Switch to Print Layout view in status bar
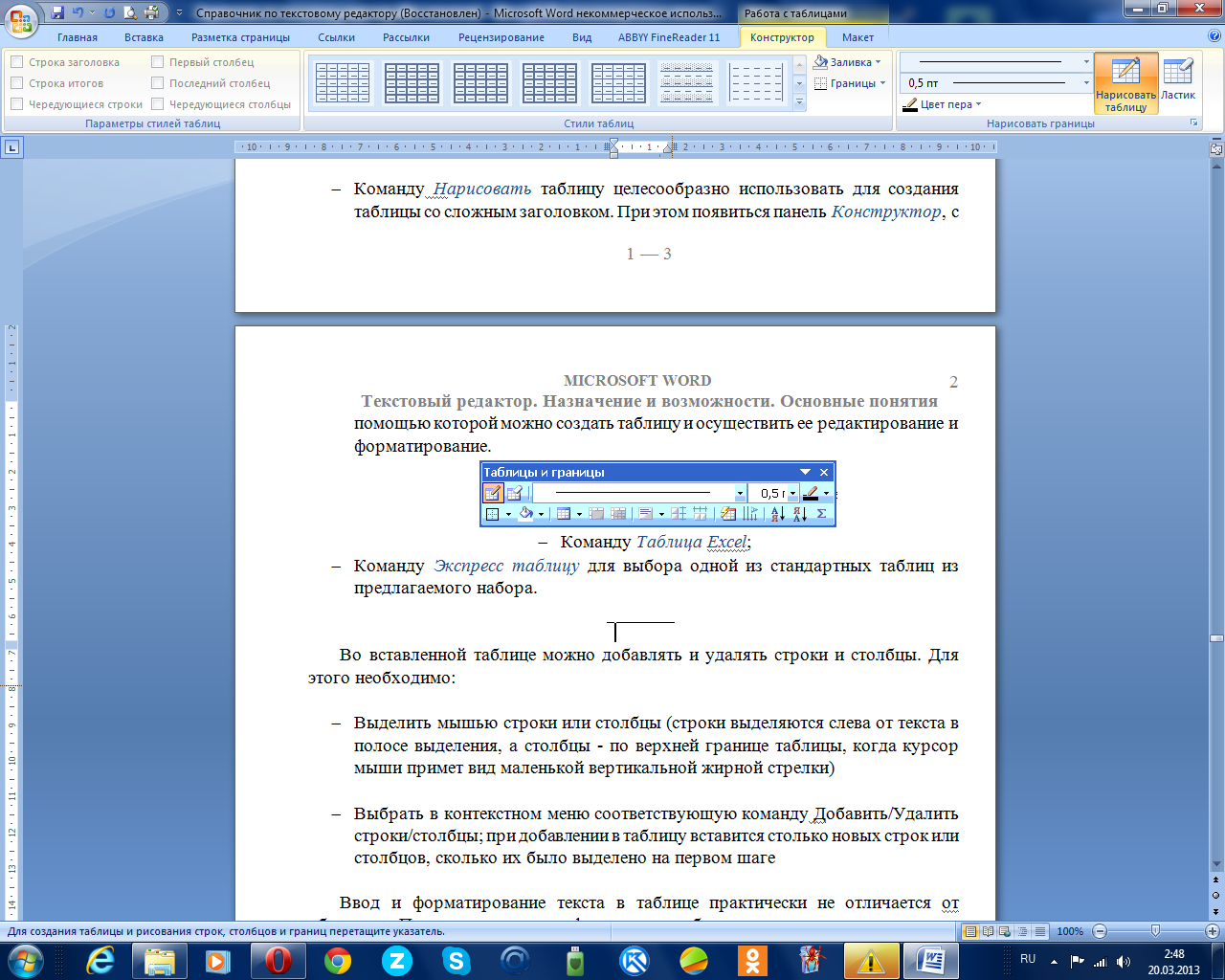 971,931
